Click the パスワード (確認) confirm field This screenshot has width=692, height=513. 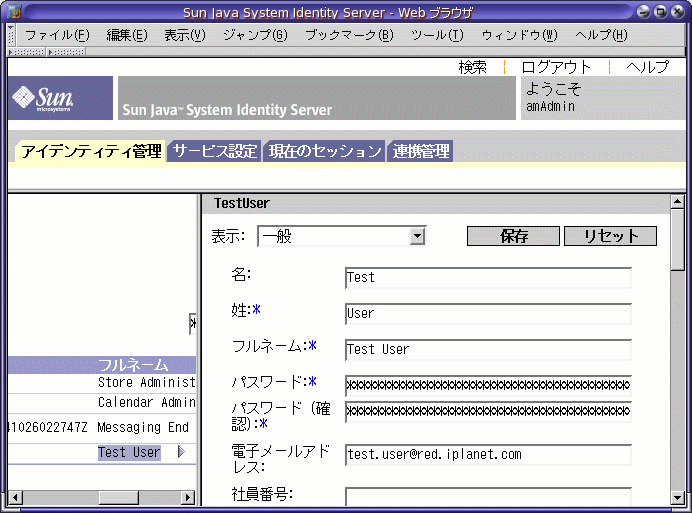point(488,412)
